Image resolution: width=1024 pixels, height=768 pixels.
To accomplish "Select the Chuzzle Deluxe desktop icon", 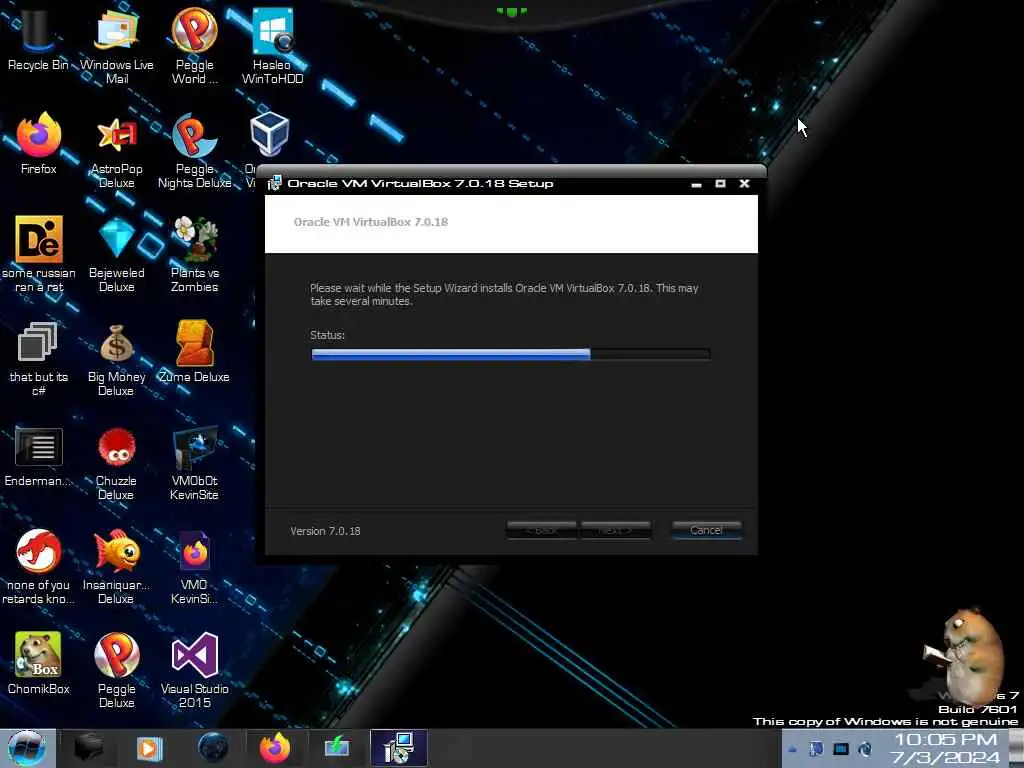I will [116, 462].
